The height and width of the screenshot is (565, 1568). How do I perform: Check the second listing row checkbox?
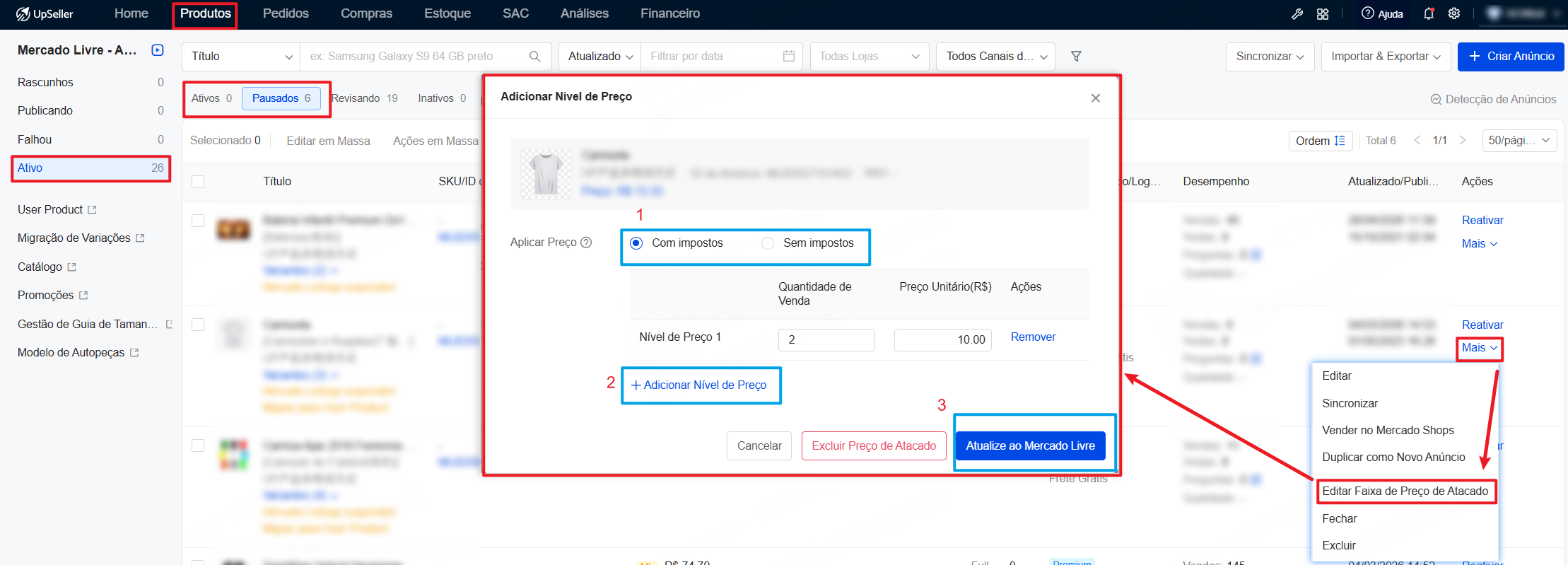click(198, 325)
